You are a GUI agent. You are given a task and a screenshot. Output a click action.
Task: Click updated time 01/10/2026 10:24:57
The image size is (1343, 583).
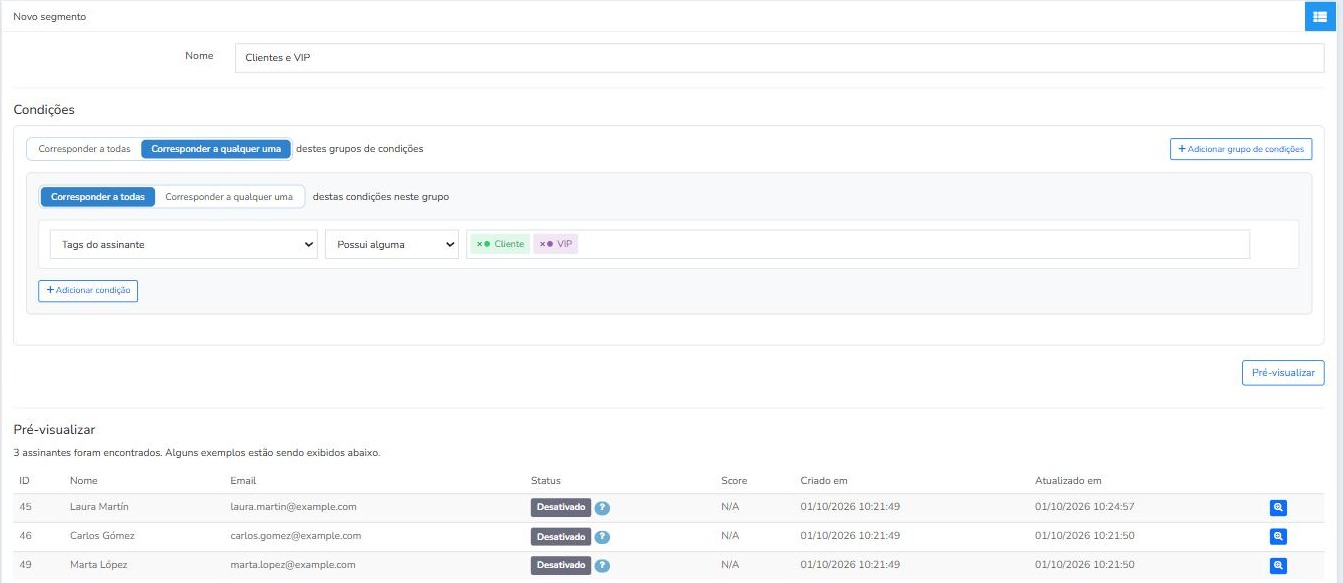coord(1084,507)
